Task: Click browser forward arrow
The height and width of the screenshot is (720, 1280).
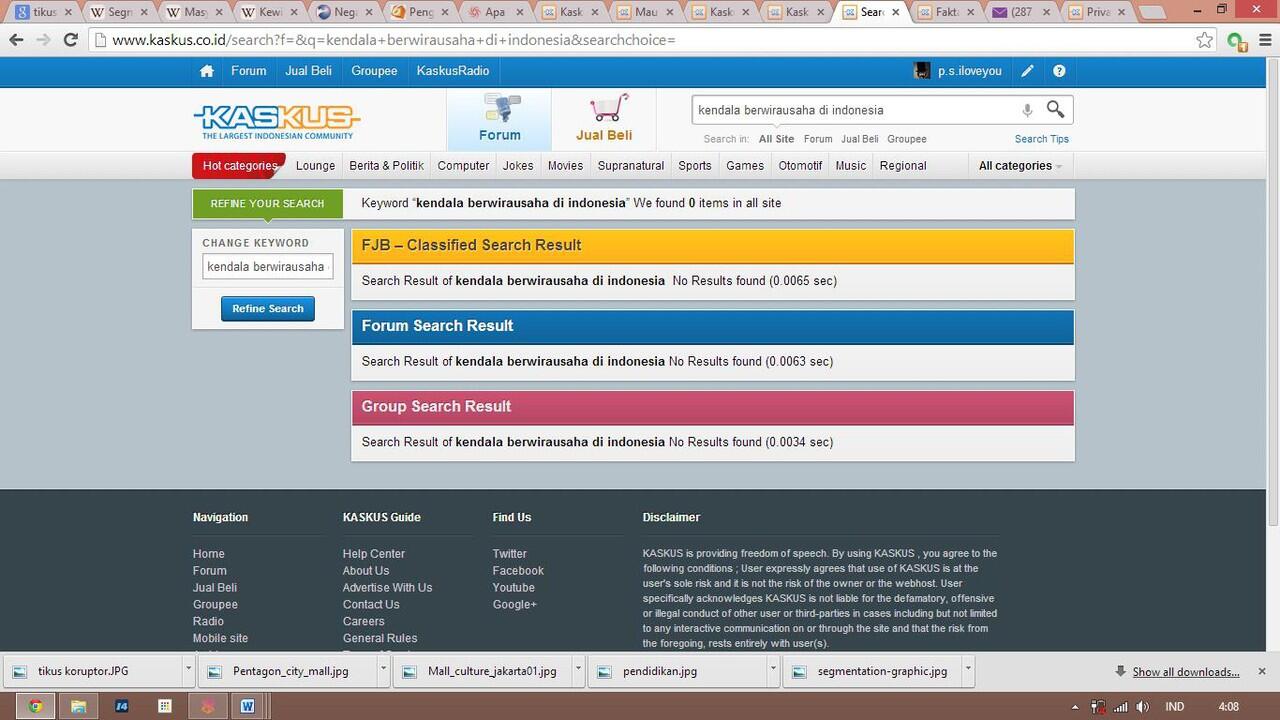Action: [43, 40]
